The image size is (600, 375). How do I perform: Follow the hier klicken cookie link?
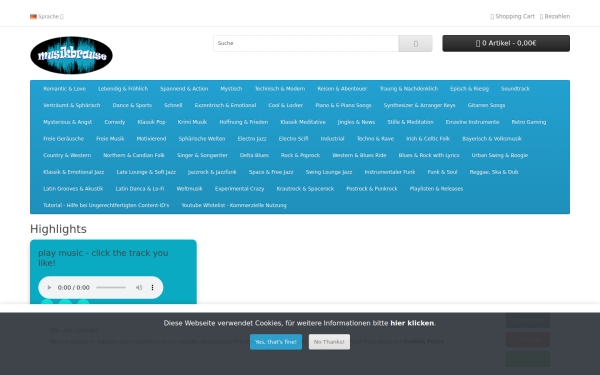pyautogui.click(x=412, y=323)
